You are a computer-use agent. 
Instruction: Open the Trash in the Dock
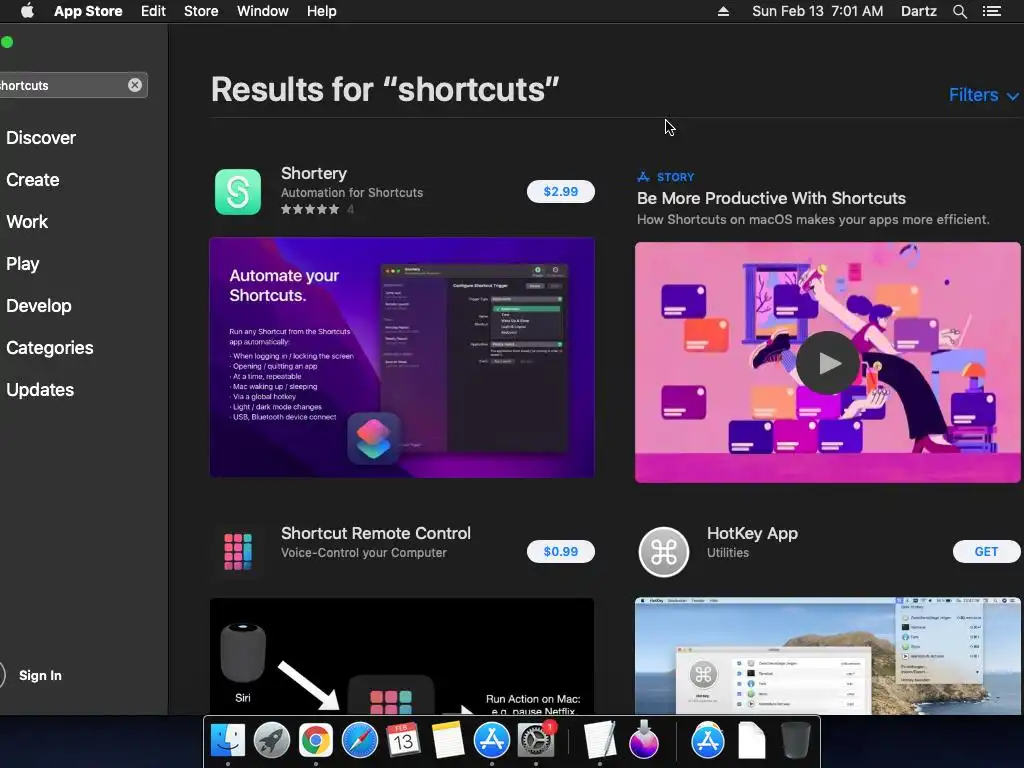pos(796,741)
